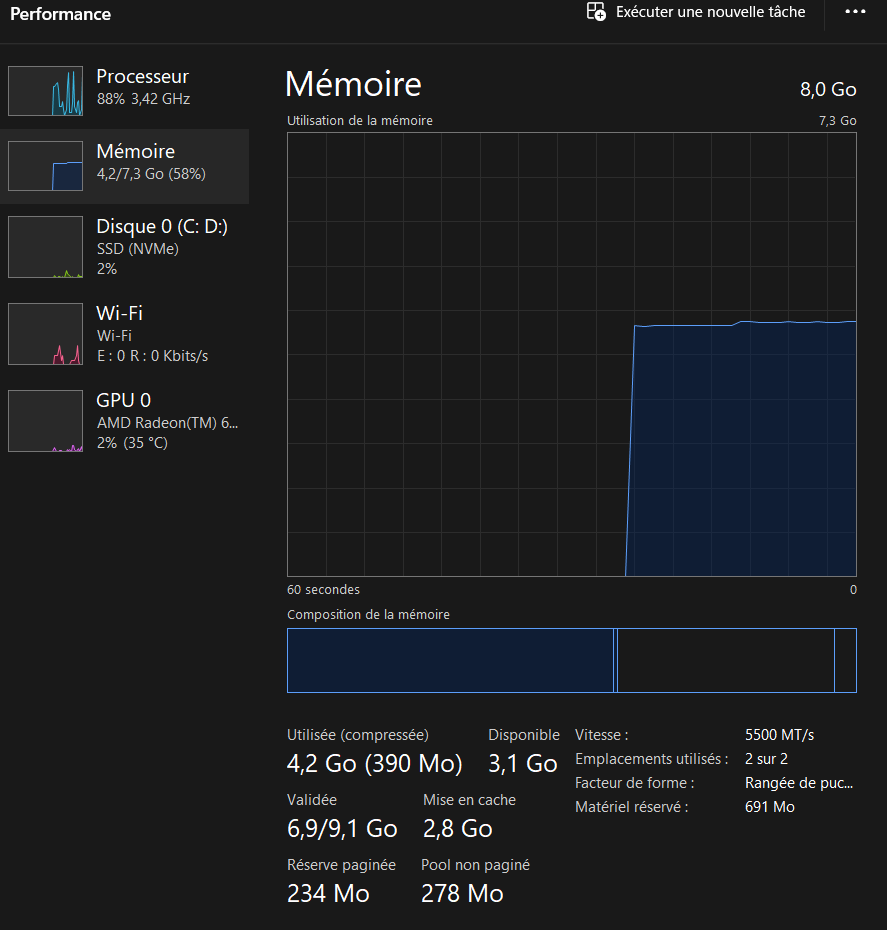Click the free segment at composition bar end

(845, 660)
